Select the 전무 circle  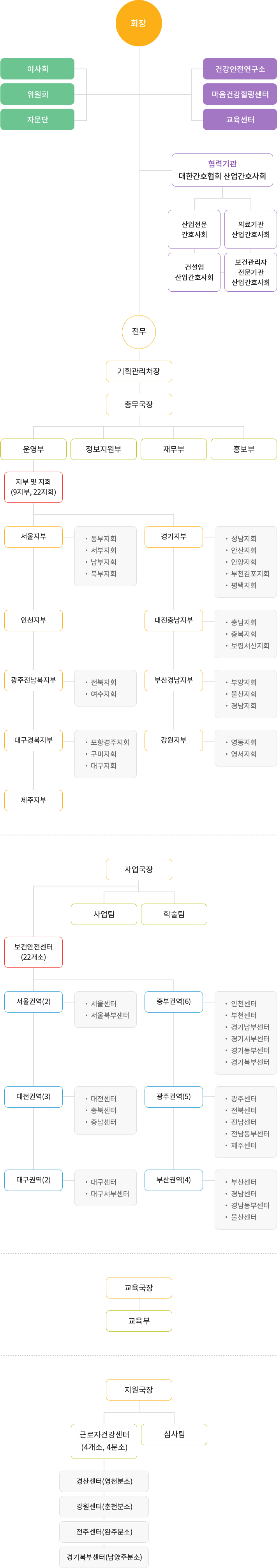pos(139,331)
